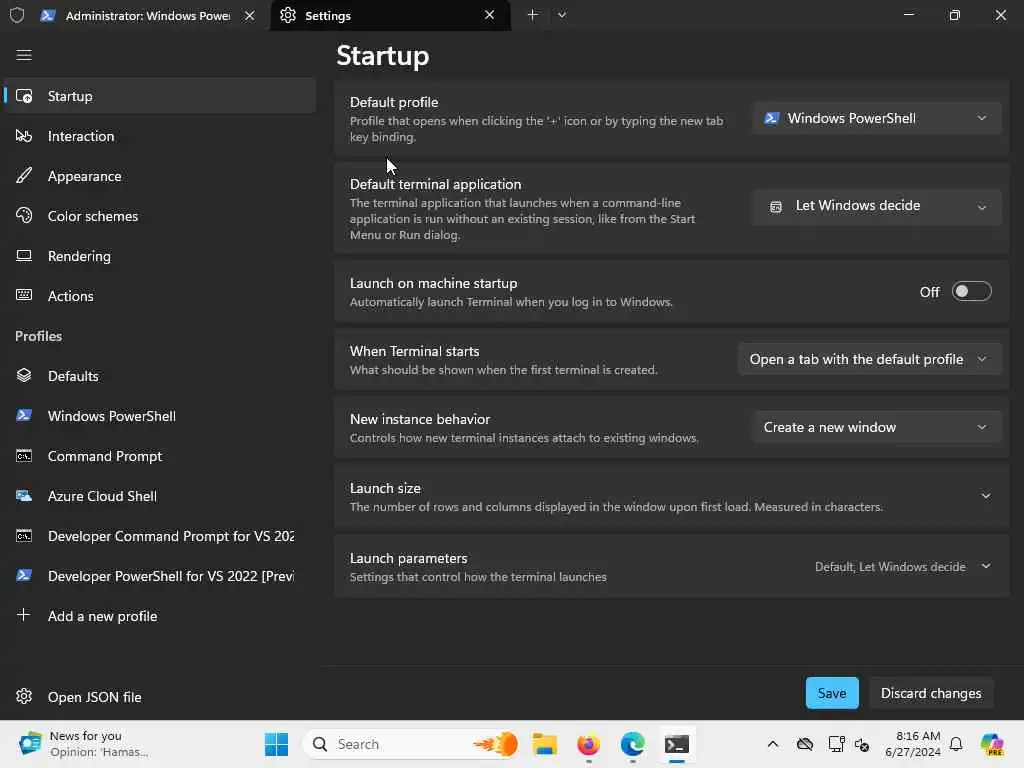This screenshot has width=1024, height=768.
Task: Expand the Launch parameters section
Action: click(x=985, y=566)
